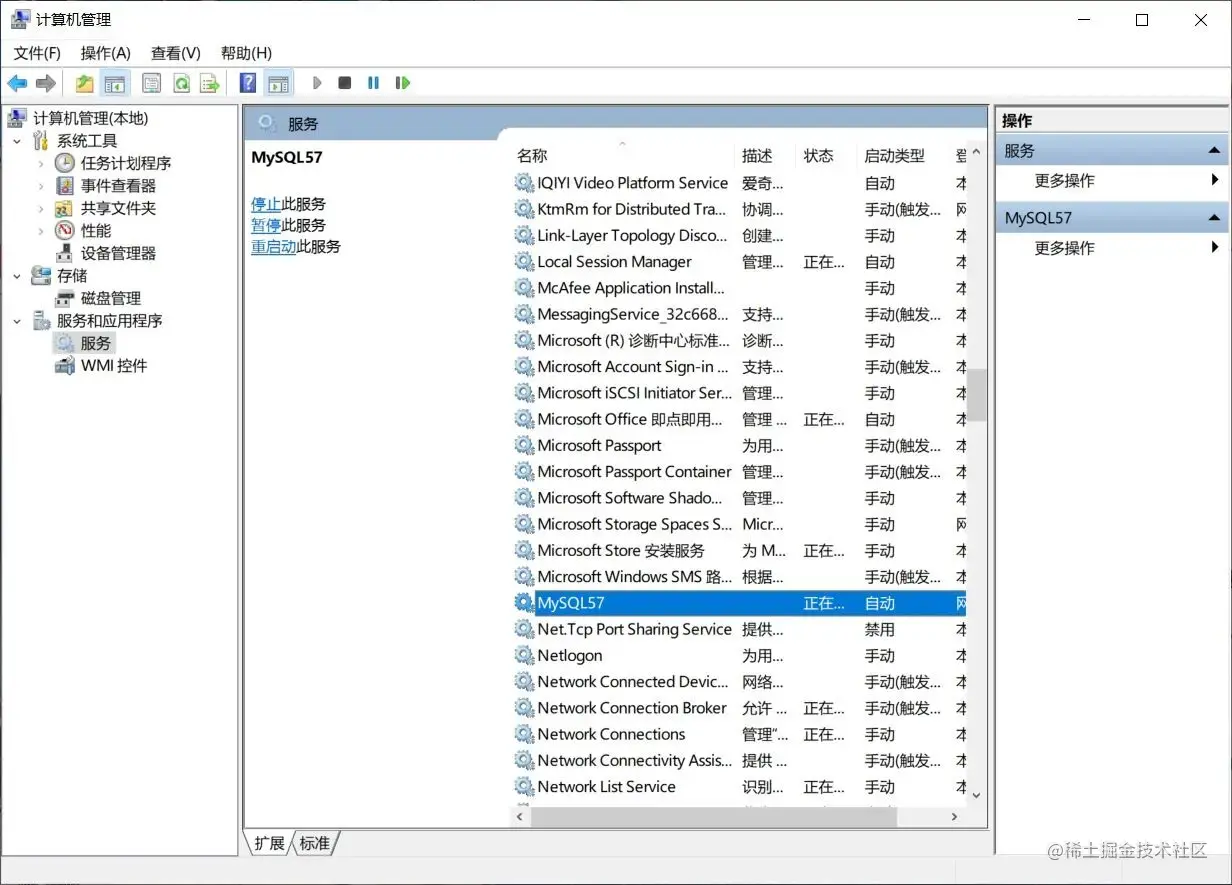Expand the 共享文件夹 tree node

41,208
